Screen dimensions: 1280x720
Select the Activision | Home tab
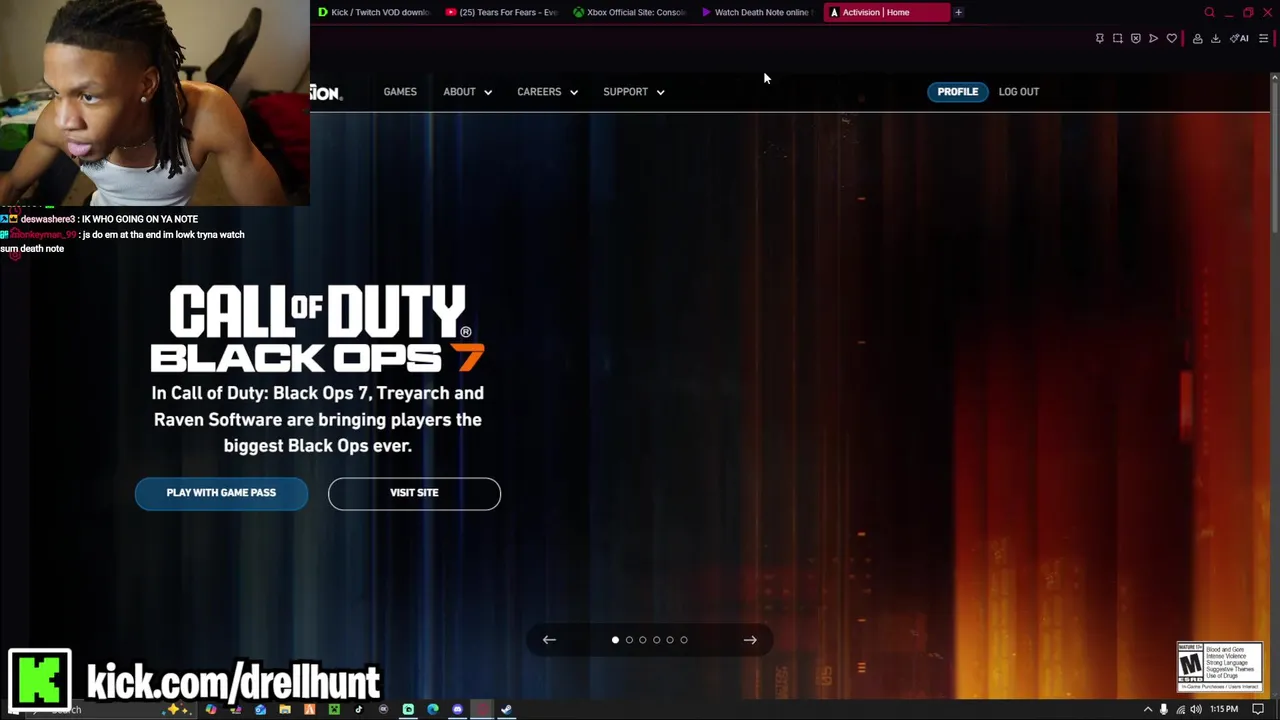885,12
